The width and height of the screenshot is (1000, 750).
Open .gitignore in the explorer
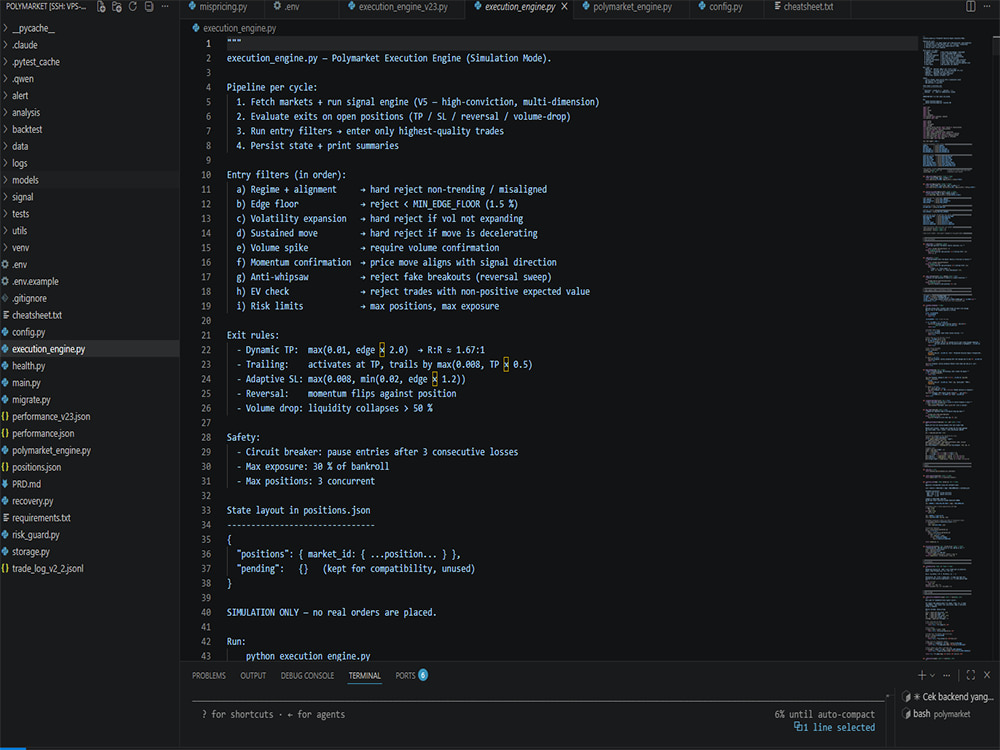click(x=90, y=298)
